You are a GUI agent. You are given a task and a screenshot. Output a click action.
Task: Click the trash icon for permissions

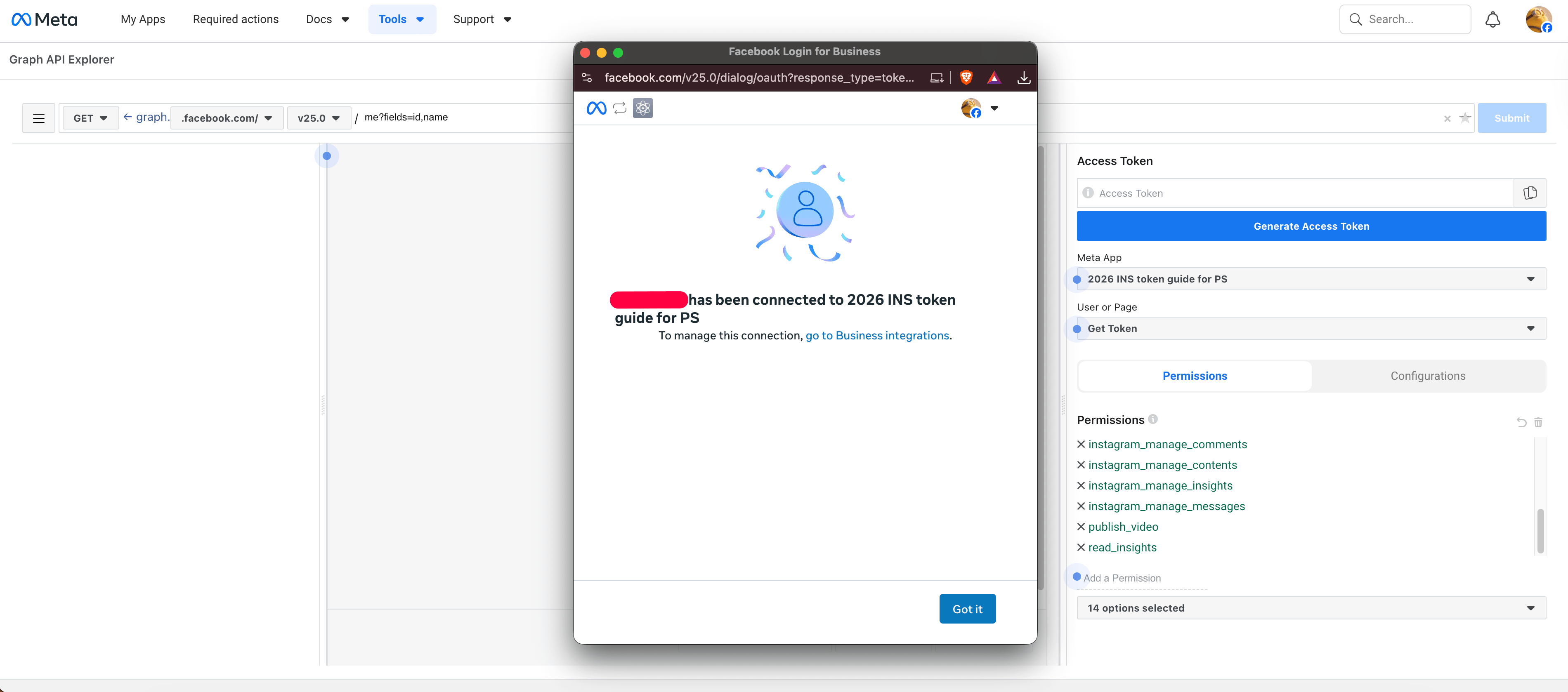1538,422
